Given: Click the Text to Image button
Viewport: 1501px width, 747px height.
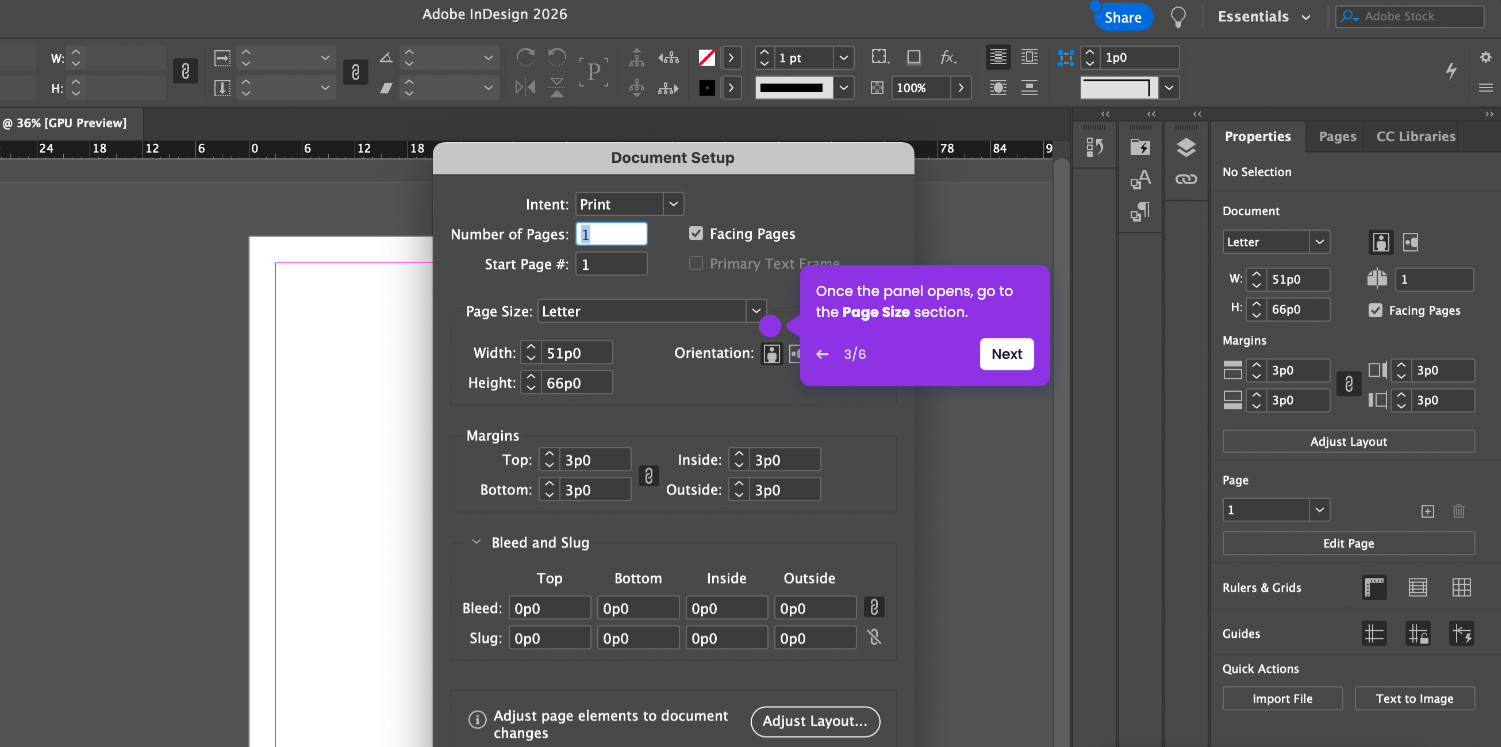Looking at the screenshot, I should click(x=1415, y=698).
